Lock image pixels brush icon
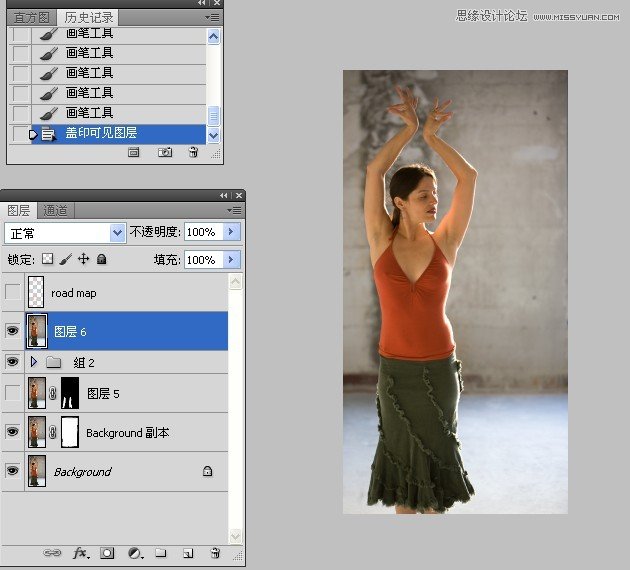Screen dimensions: 630x570 pyautogui.click(x=65, y=259)
